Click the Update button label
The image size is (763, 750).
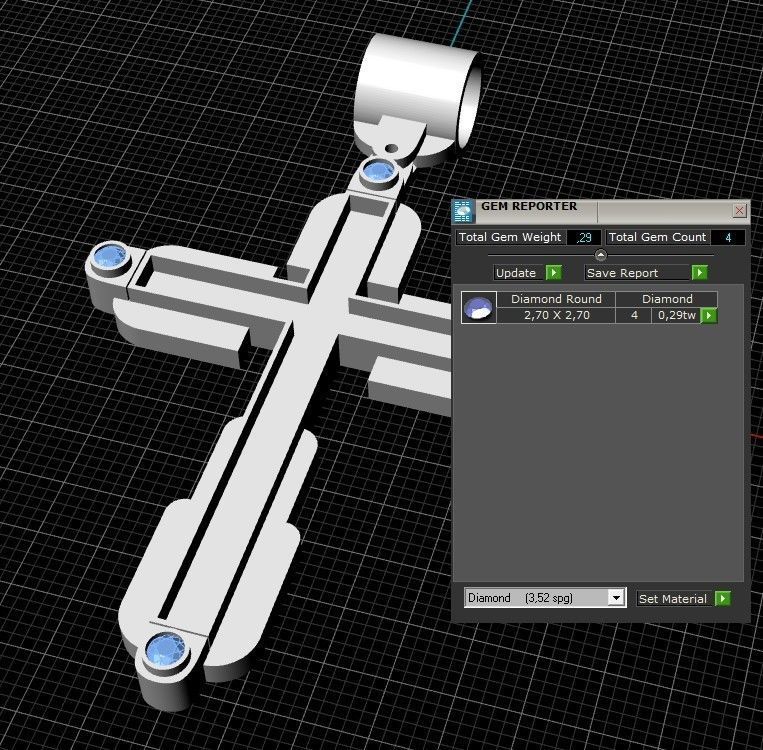click(x=519, y=273)
